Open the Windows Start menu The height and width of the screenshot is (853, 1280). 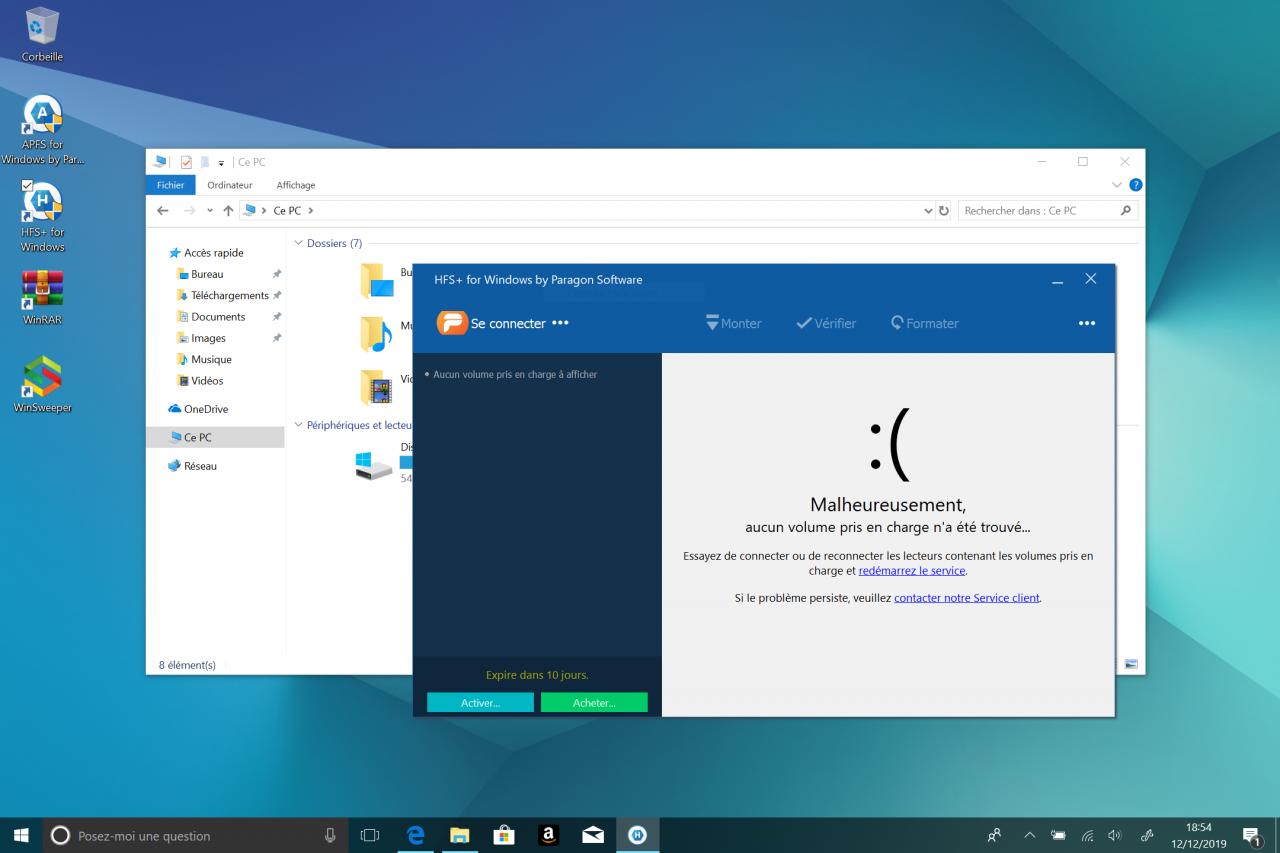pyautogui.click(x=21, y=835)
